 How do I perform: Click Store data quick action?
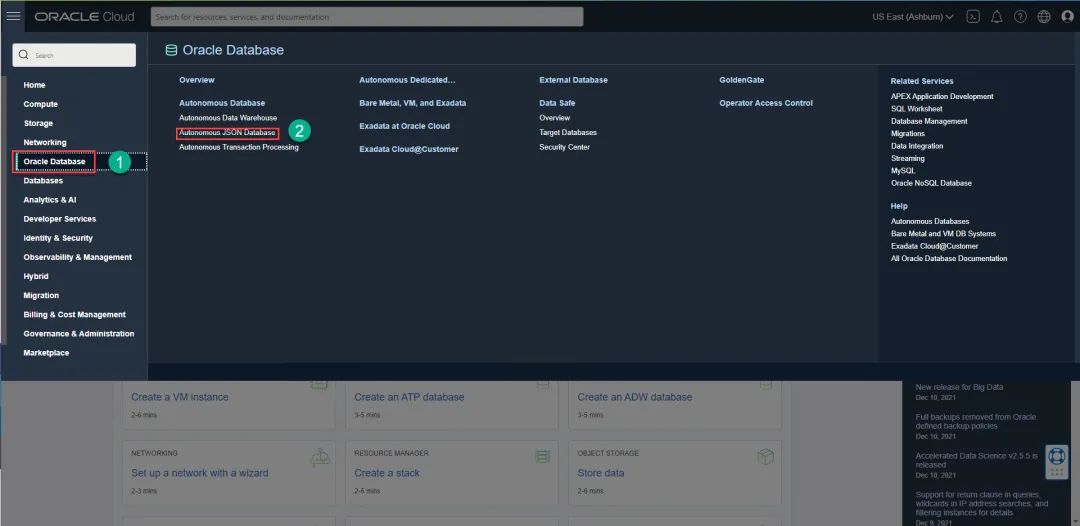601,473
